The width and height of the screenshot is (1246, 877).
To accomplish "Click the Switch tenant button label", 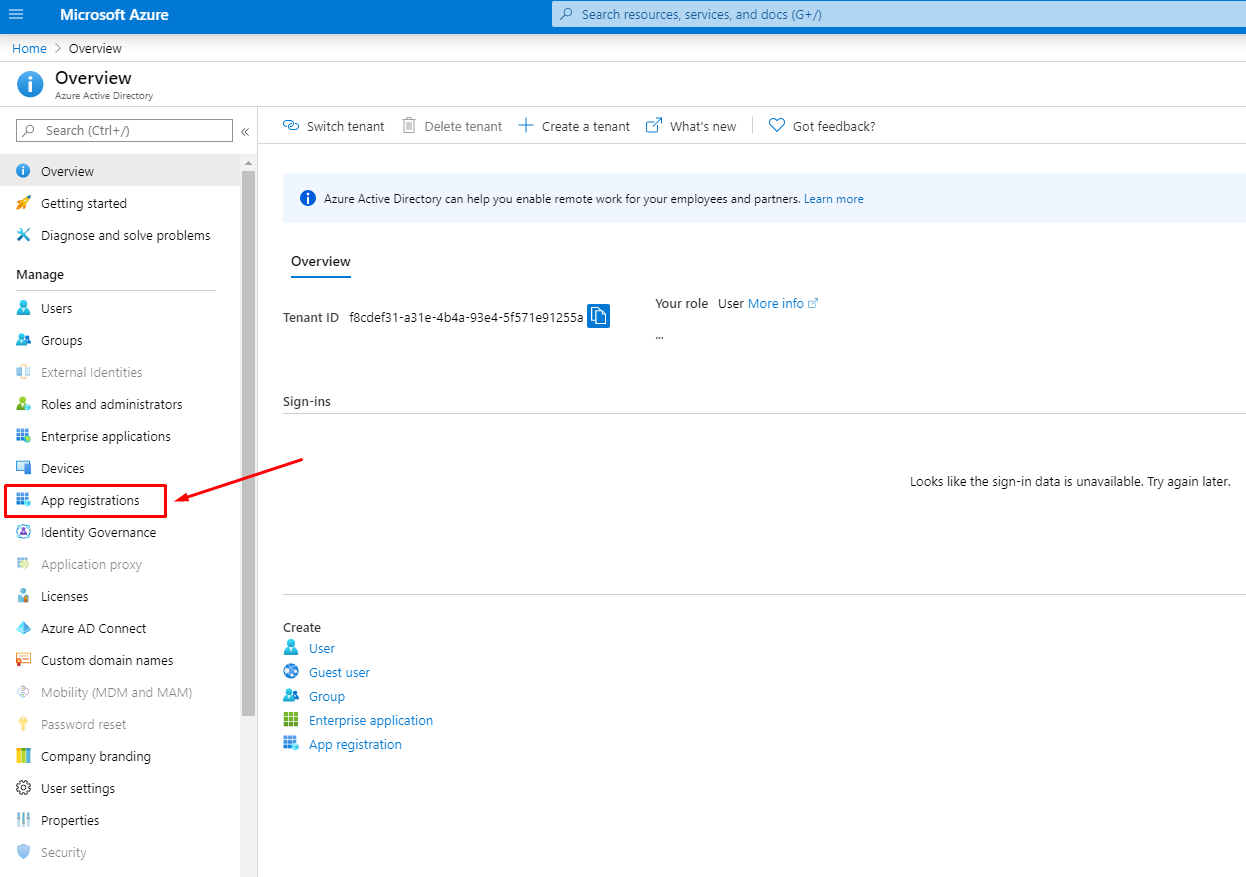I will click(346, 126).
